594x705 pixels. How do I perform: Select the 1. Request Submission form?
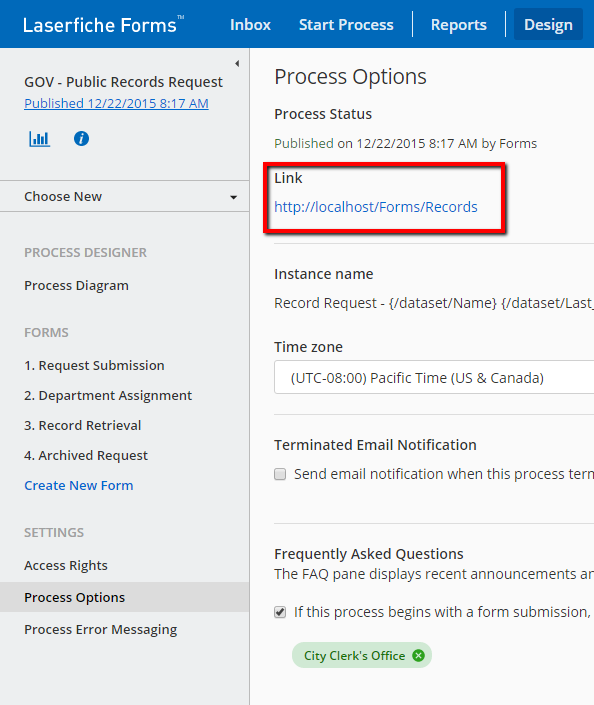[94, 366]
